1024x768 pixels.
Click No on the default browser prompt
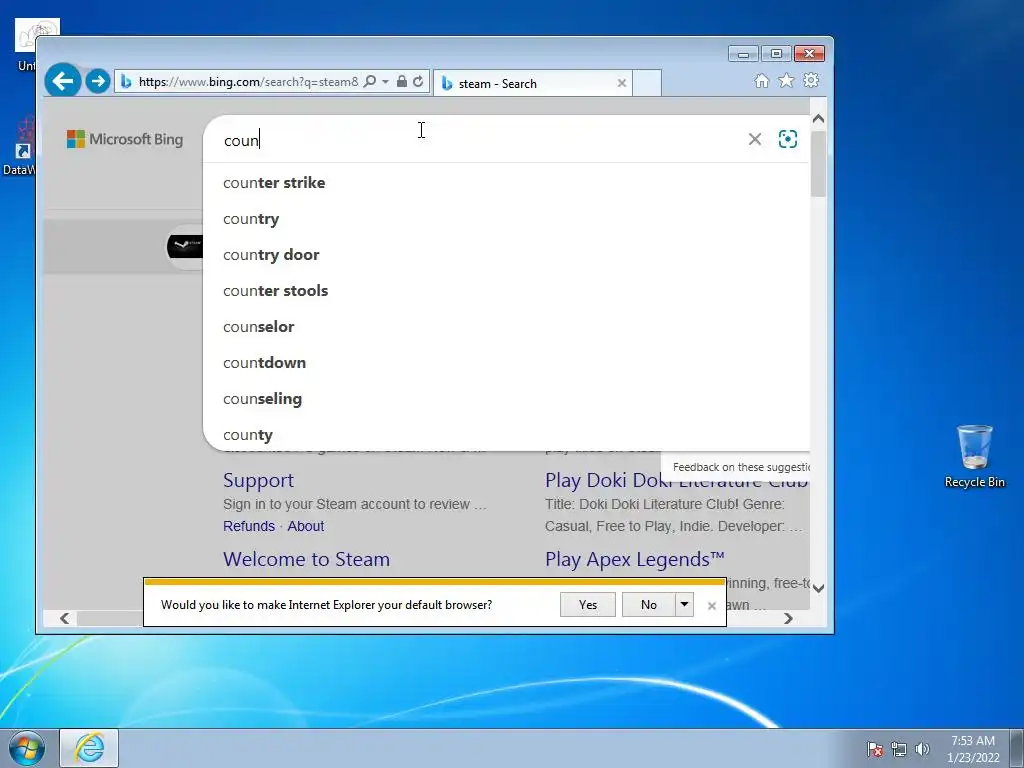[x=648, y=605]
